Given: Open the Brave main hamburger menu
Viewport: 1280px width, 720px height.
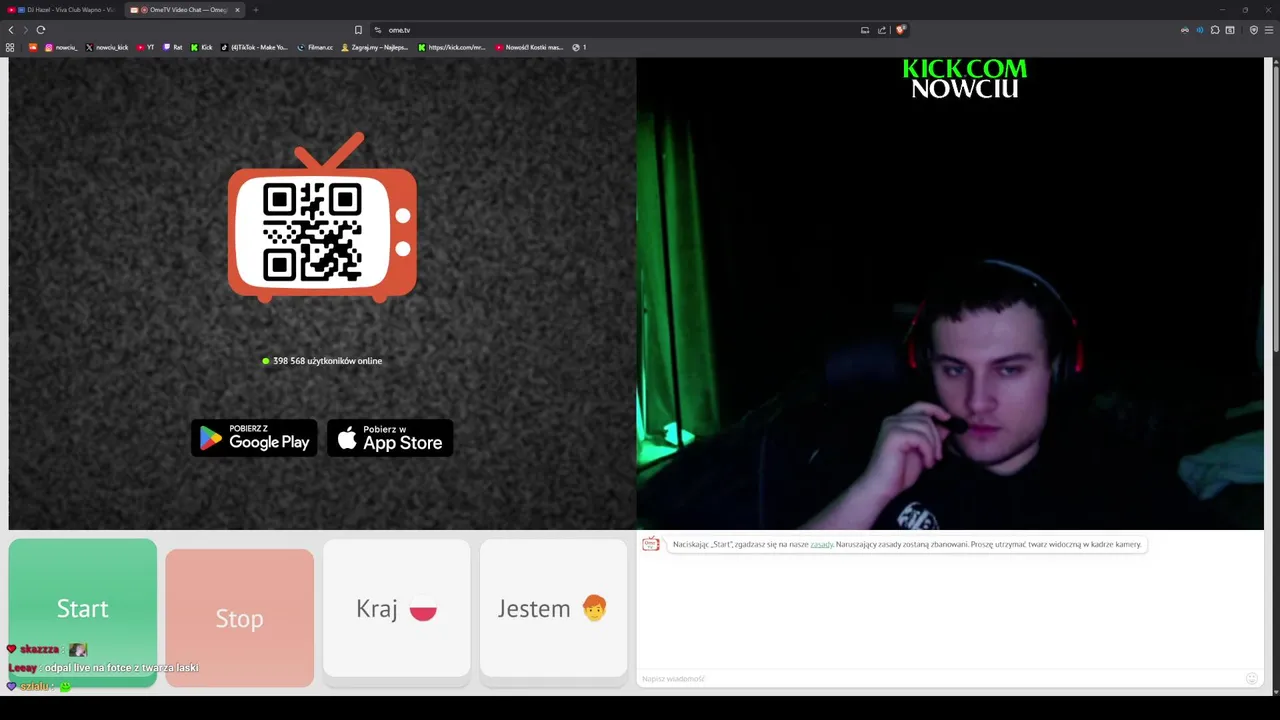Looking at the screenshot, I should [1268, 30].
